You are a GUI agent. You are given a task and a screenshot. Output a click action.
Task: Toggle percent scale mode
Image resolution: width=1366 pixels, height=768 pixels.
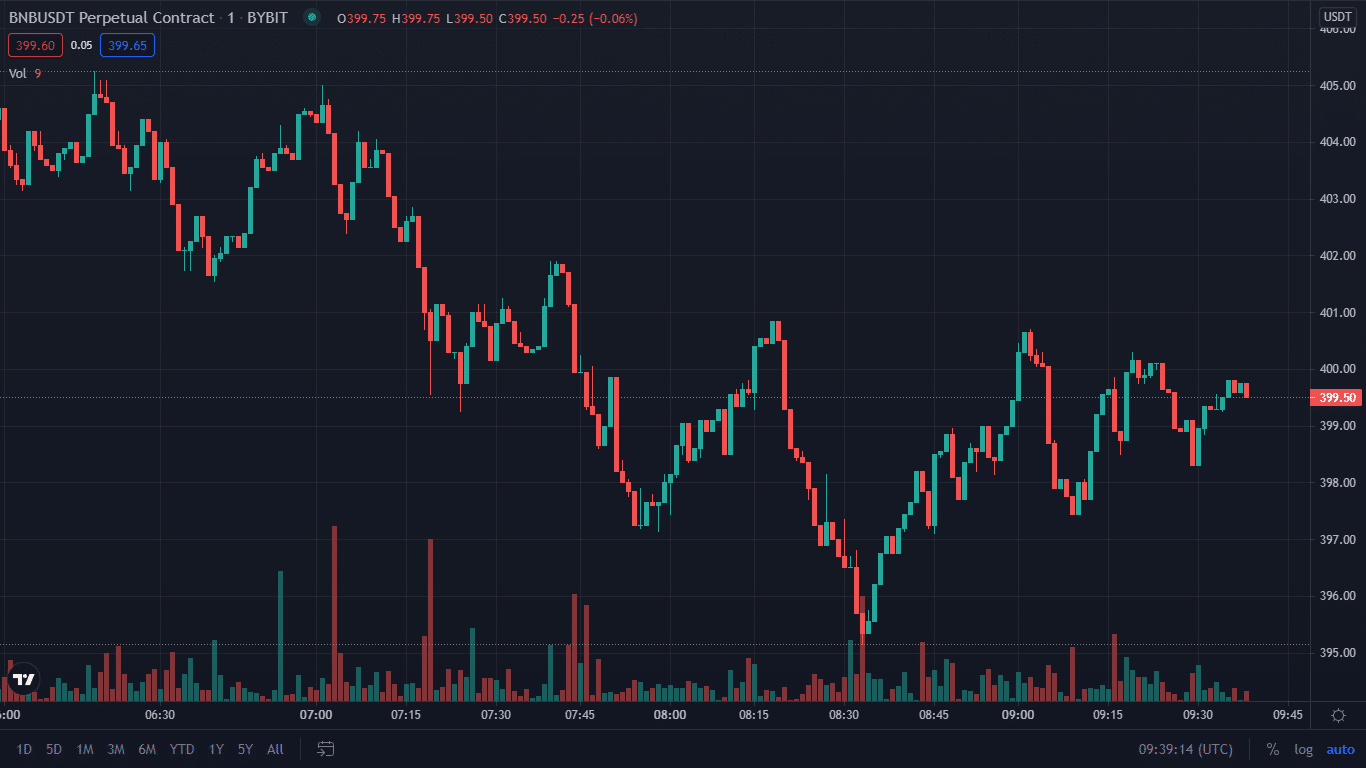(x=1272, y=749)
